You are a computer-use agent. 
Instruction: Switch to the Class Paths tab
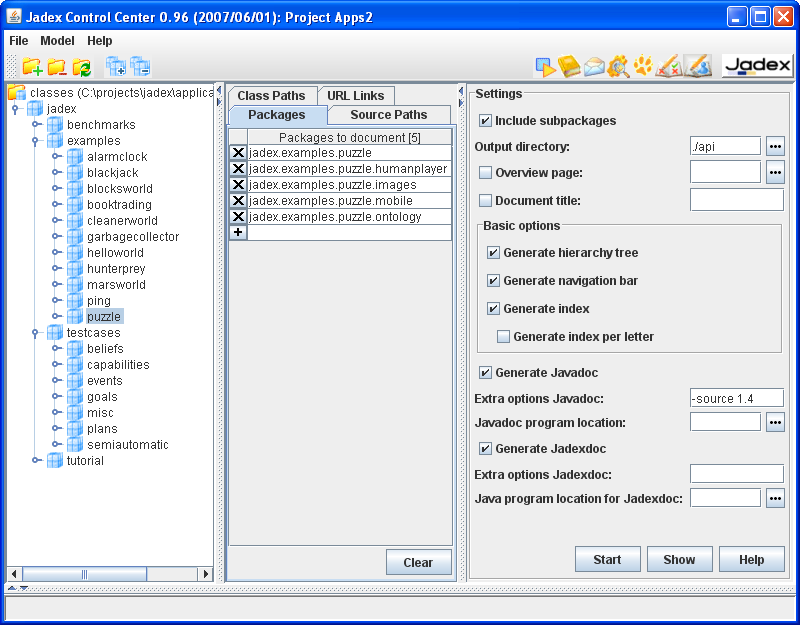272,95
